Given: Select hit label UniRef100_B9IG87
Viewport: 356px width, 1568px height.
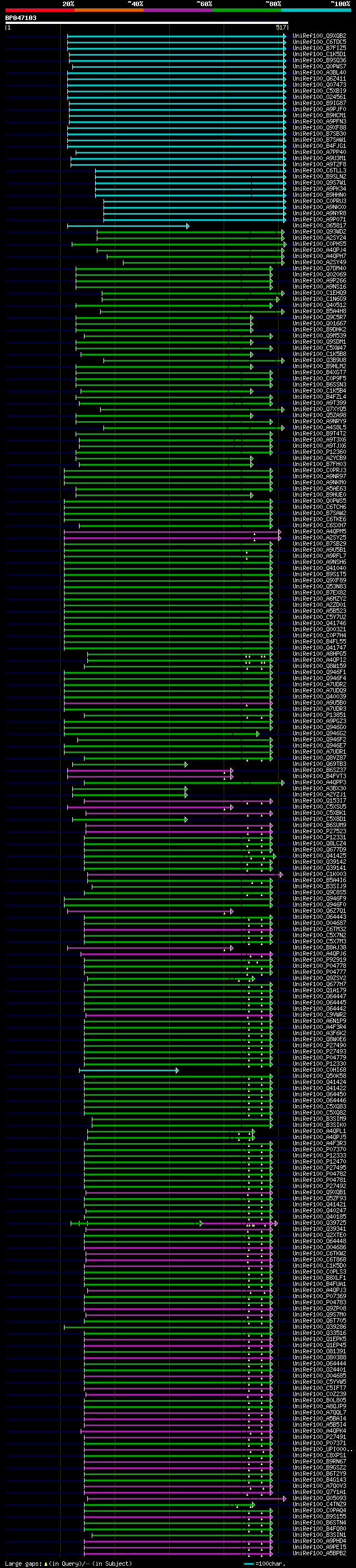Looking at the screenshot, I should 319,103.
